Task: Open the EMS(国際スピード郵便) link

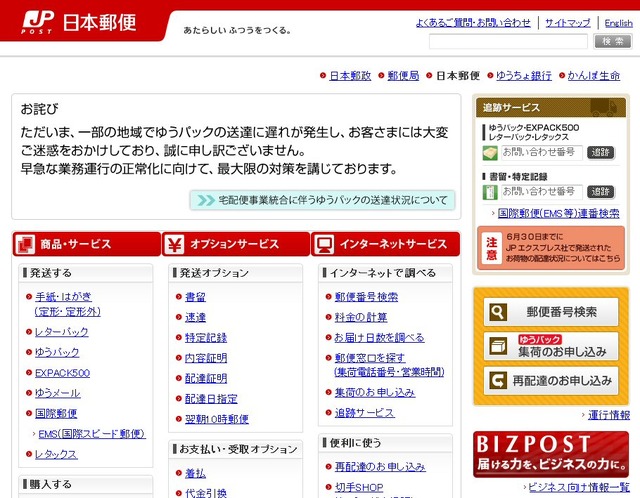Action: (x=92, y=434)
